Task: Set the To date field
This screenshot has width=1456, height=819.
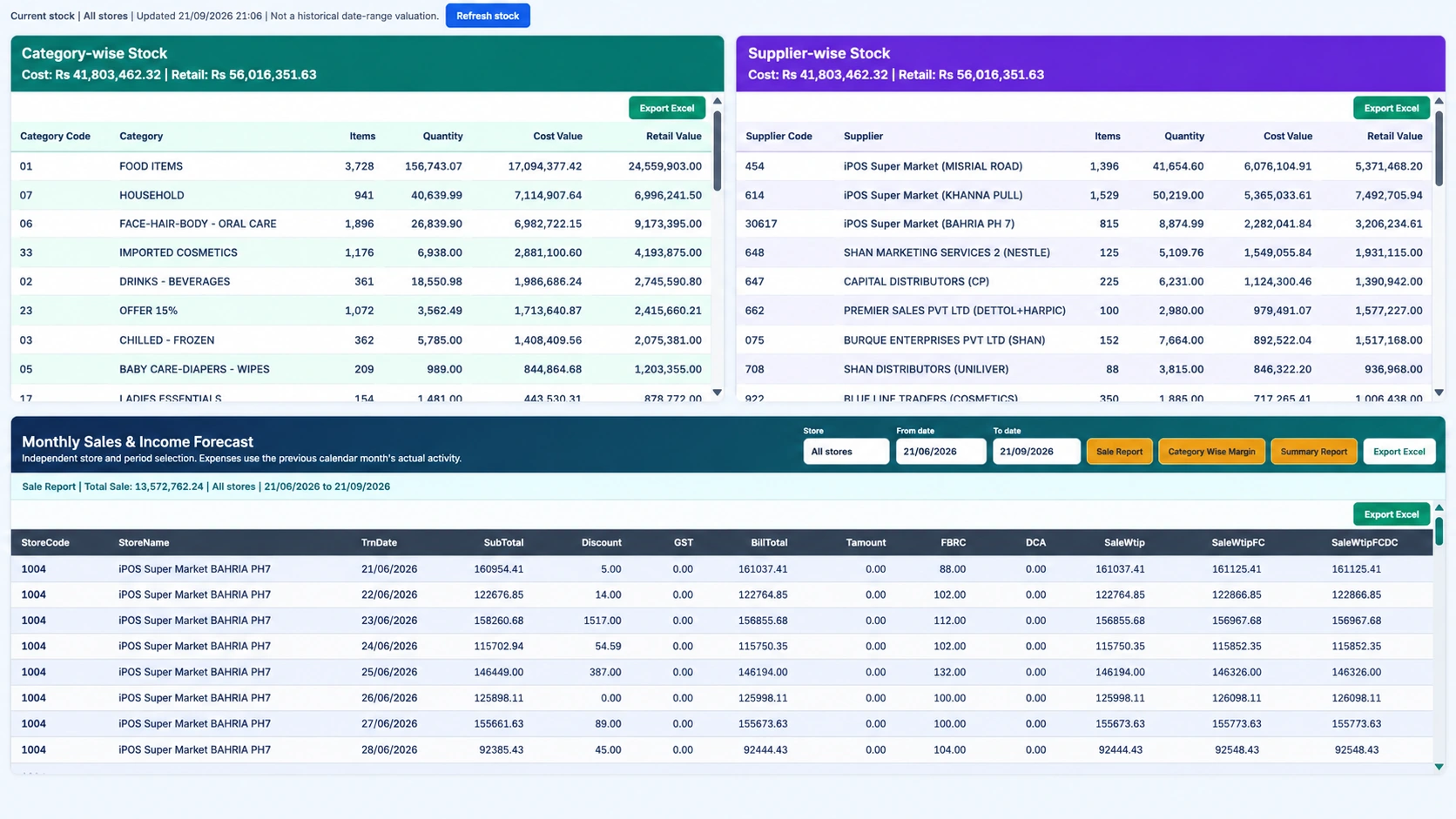Action: pyautogui.click(x=1036, y=452)
